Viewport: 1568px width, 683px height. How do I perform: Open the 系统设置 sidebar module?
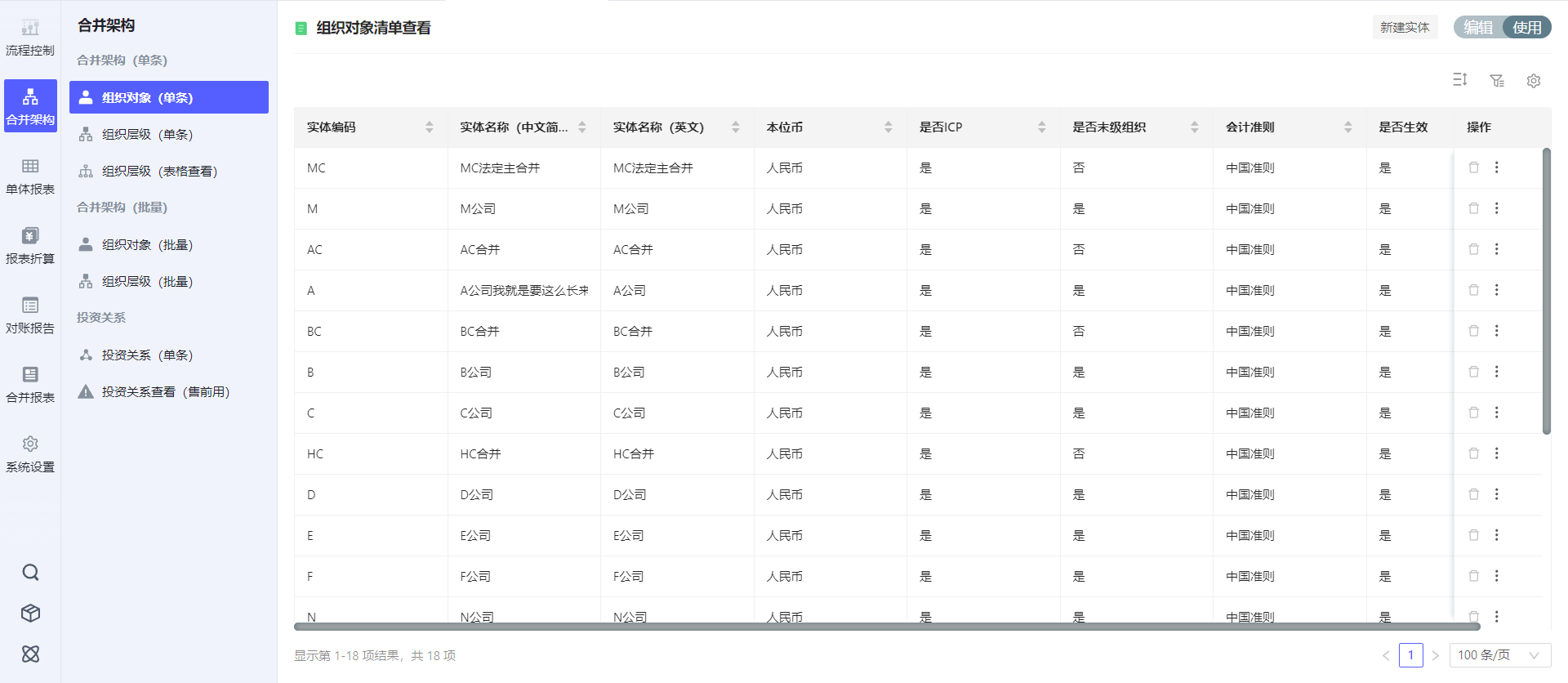30,454
